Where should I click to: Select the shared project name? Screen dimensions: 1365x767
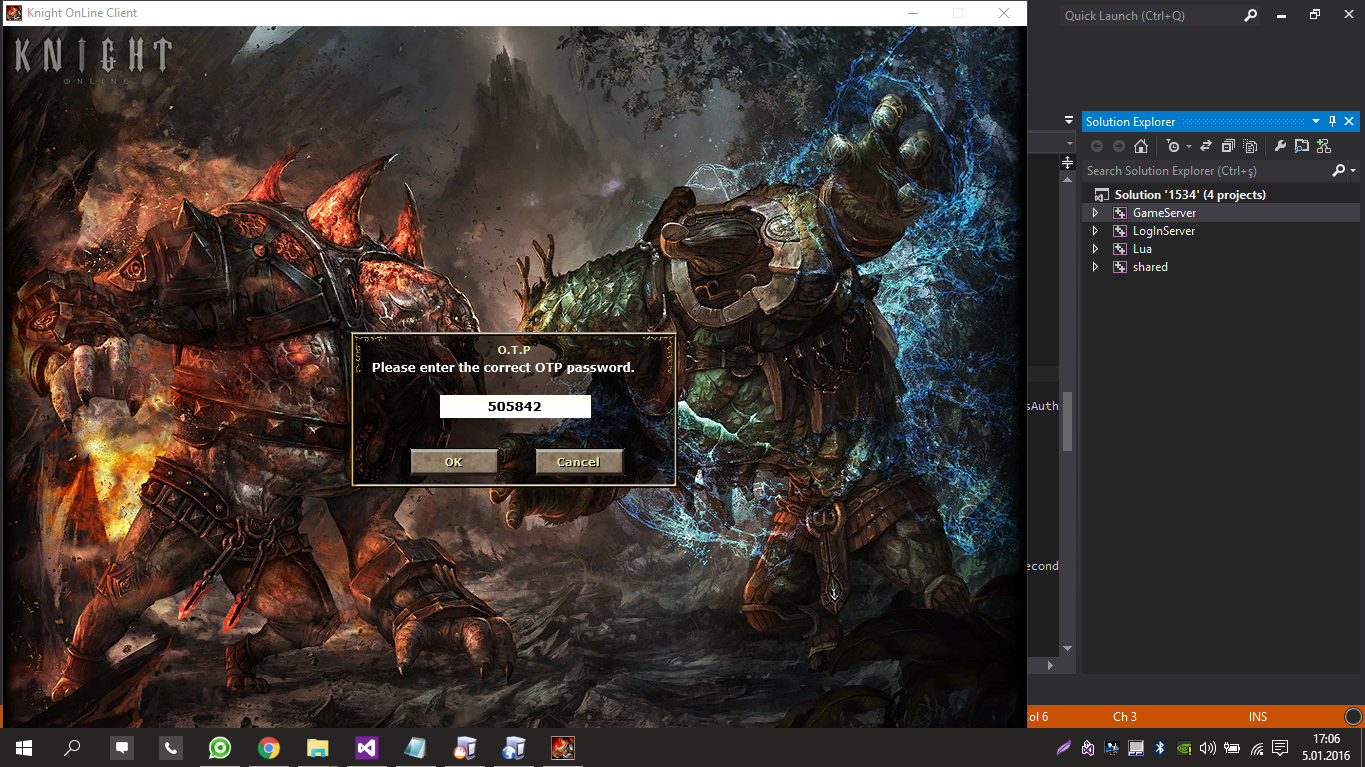1150,267
